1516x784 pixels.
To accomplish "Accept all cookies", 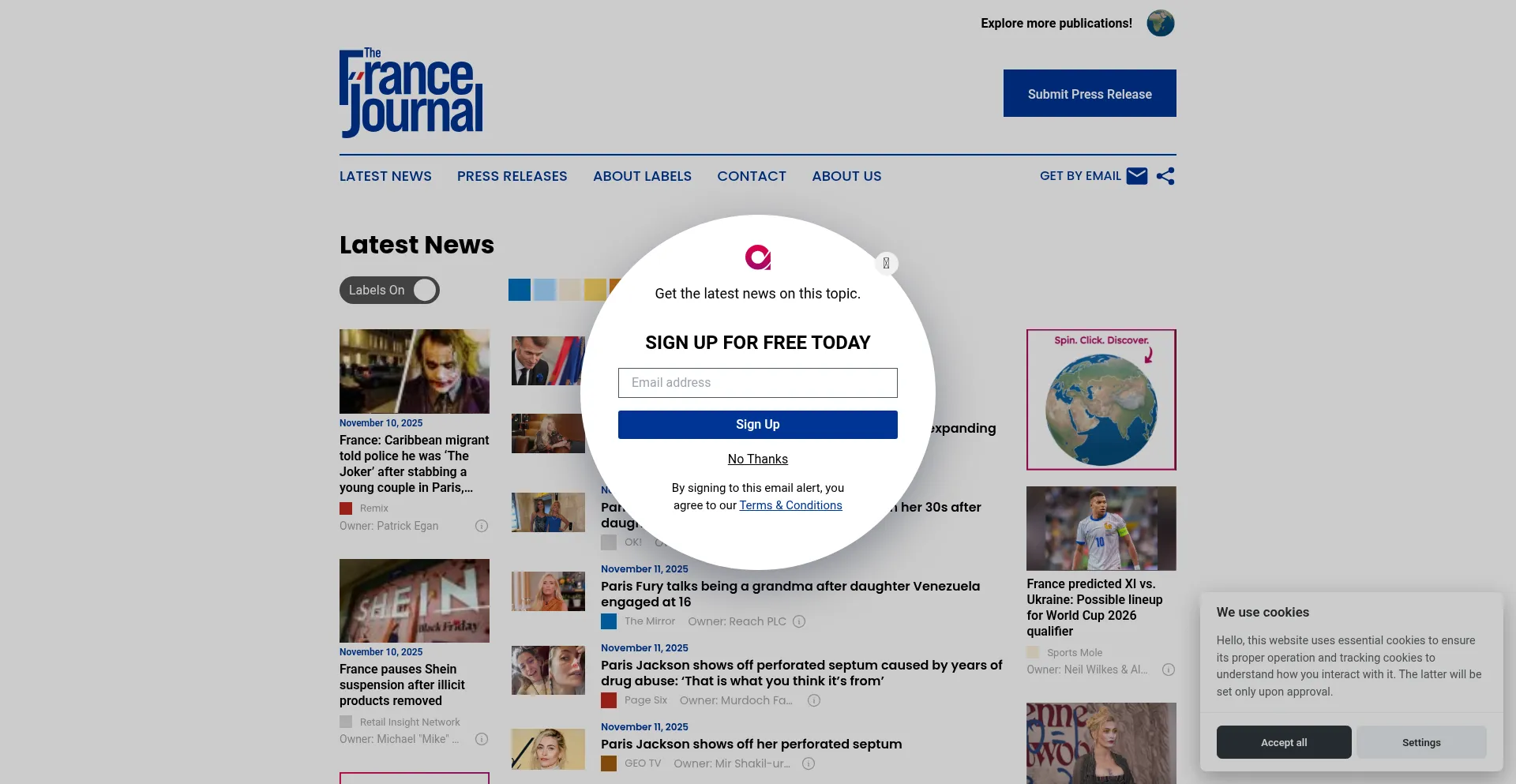I will coord(1283,743).
